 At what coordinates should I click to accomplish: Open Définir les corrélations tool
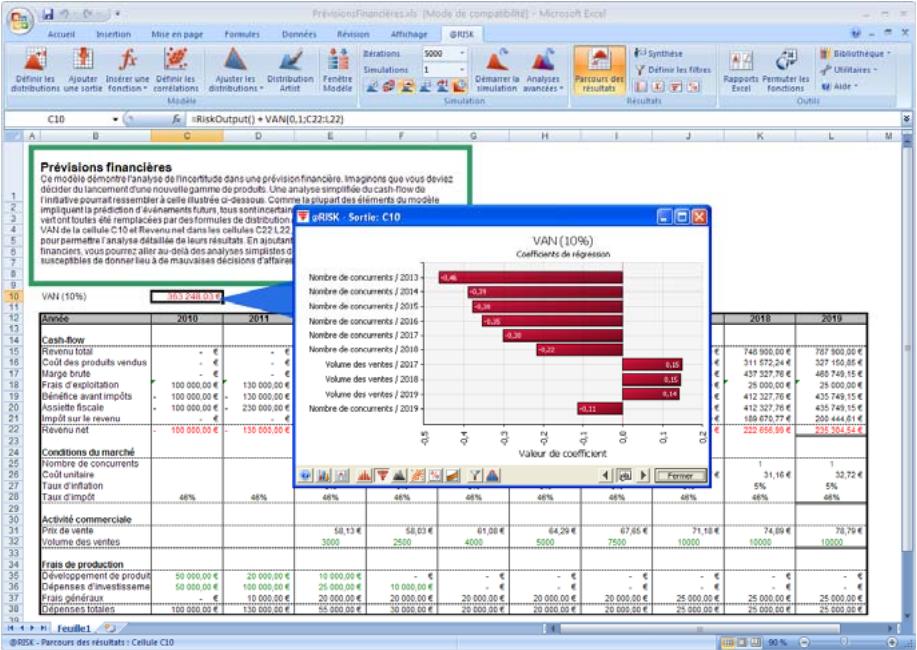pyautogui.click(x=175, y=67)
